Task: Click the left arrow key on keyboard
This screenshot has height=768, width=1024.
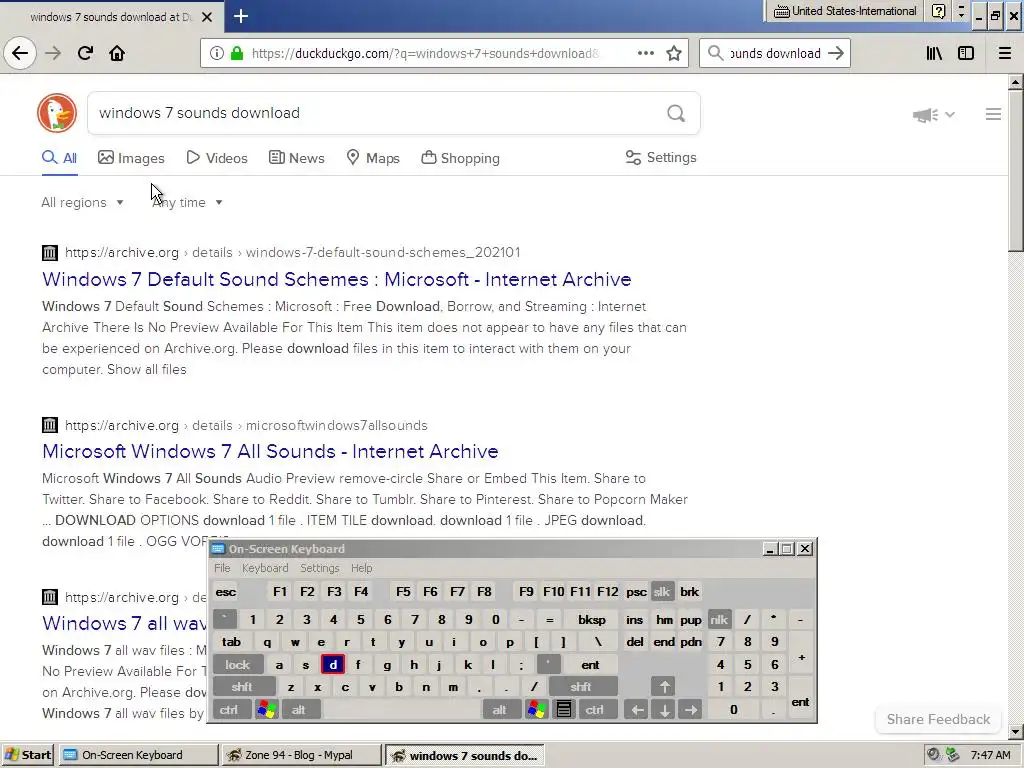Action: [x=637, y=710]
